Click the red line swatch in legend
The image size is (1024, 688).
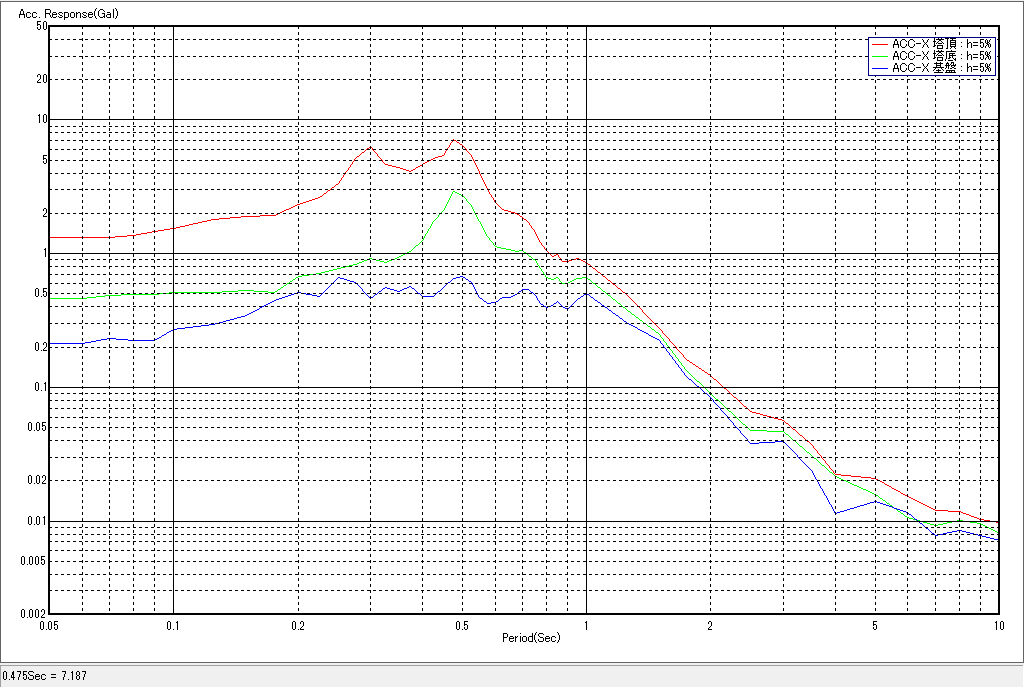click(879, 44)
